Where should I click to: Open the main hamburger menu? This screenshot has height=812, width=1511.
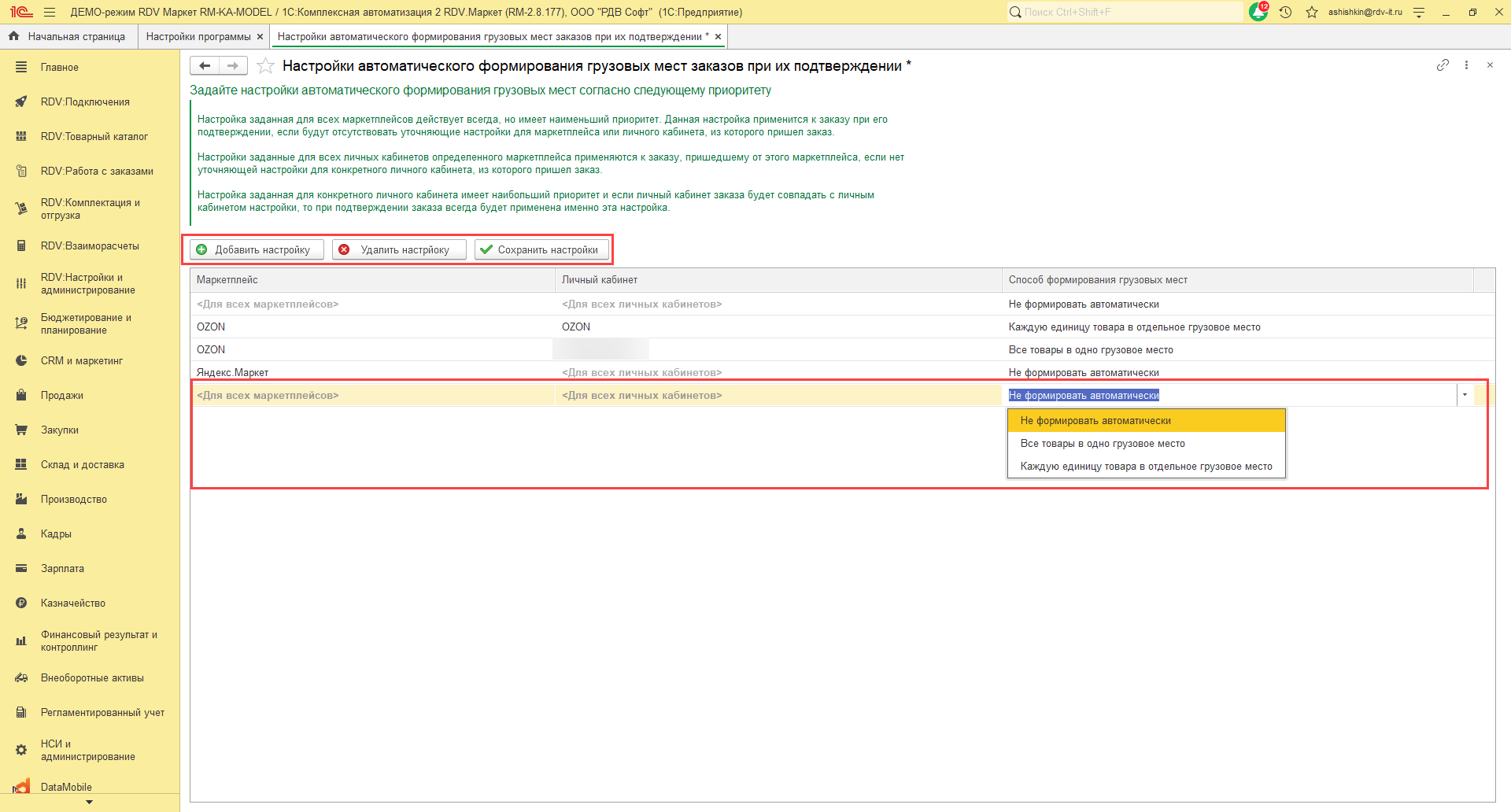(50, 12)
